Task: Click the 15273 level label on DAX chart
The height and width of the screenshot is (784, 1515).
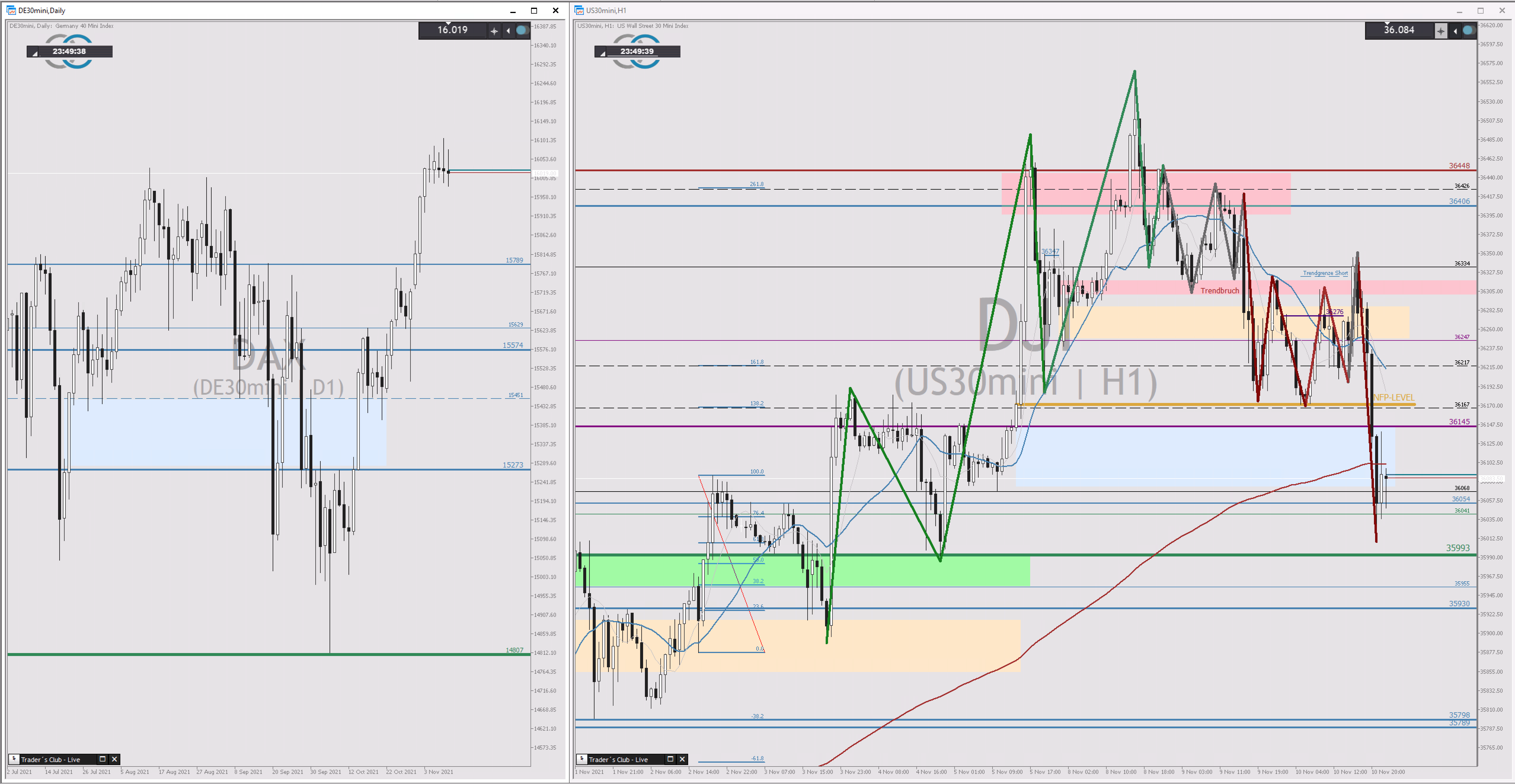Action: coord(513,465)
